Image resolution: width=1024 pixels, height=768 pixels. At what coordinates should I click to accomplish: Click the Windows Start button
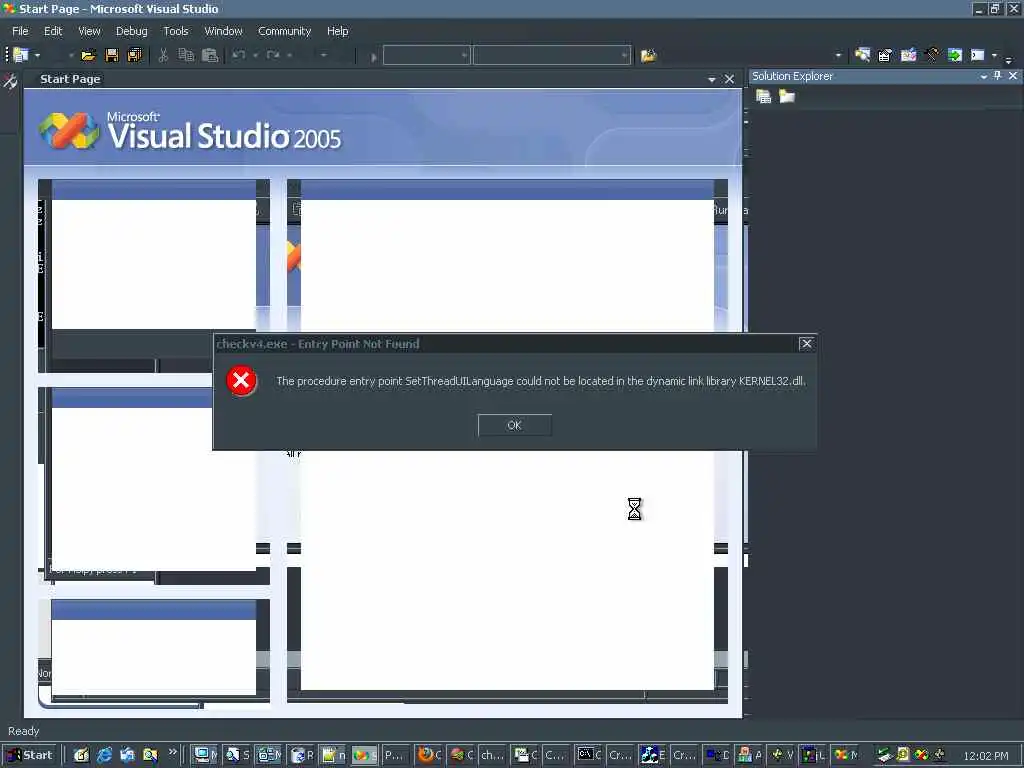[x=29, y=755]
